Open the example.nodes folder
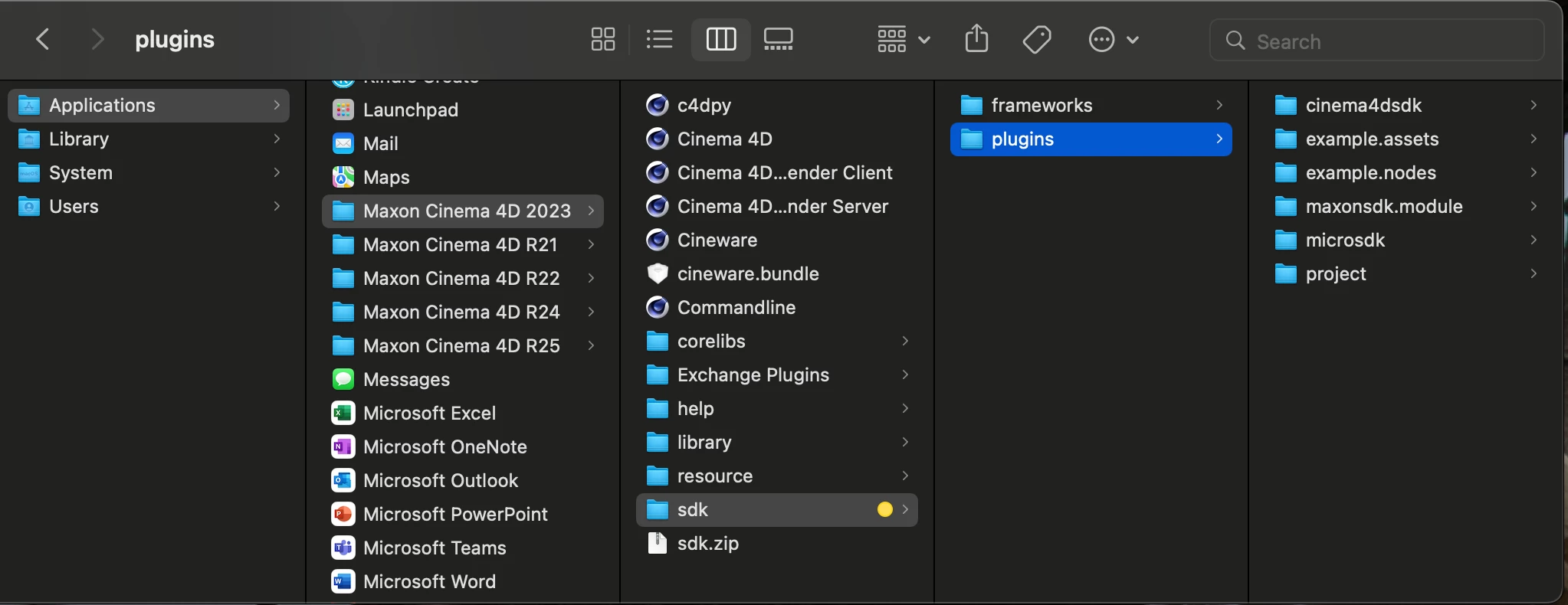The width and height of the screenshot is (1568, 605). (x=1406, y=172)
